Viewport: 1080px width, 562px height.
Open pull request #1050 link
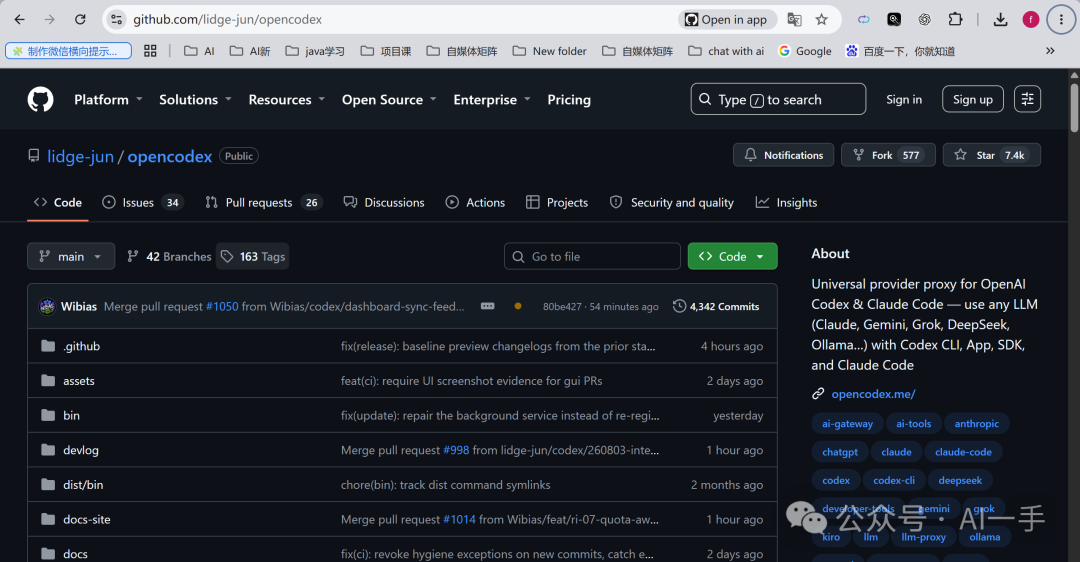222,306
